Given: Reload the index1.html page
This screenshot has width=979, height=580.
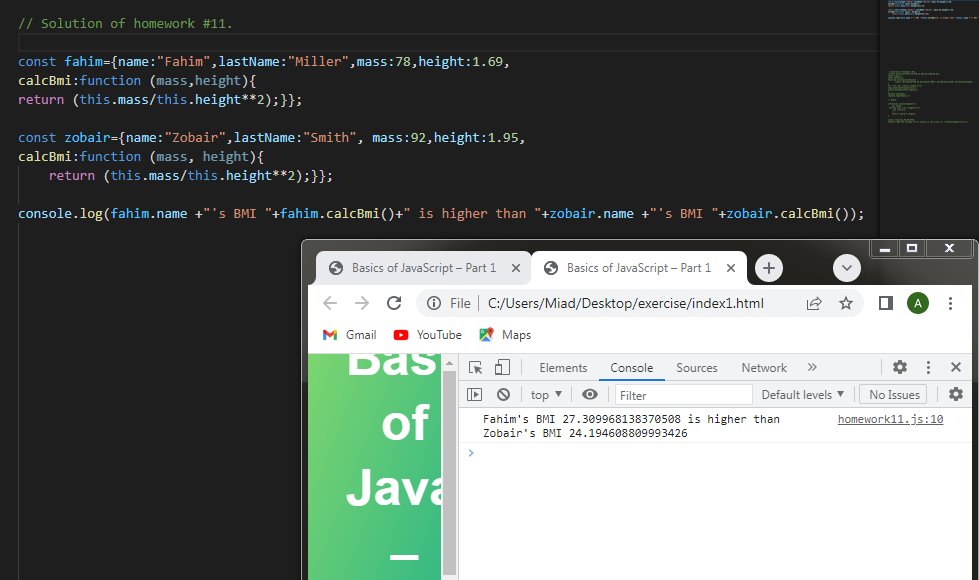Looking at the screenshot, I should tap(394, 303).
